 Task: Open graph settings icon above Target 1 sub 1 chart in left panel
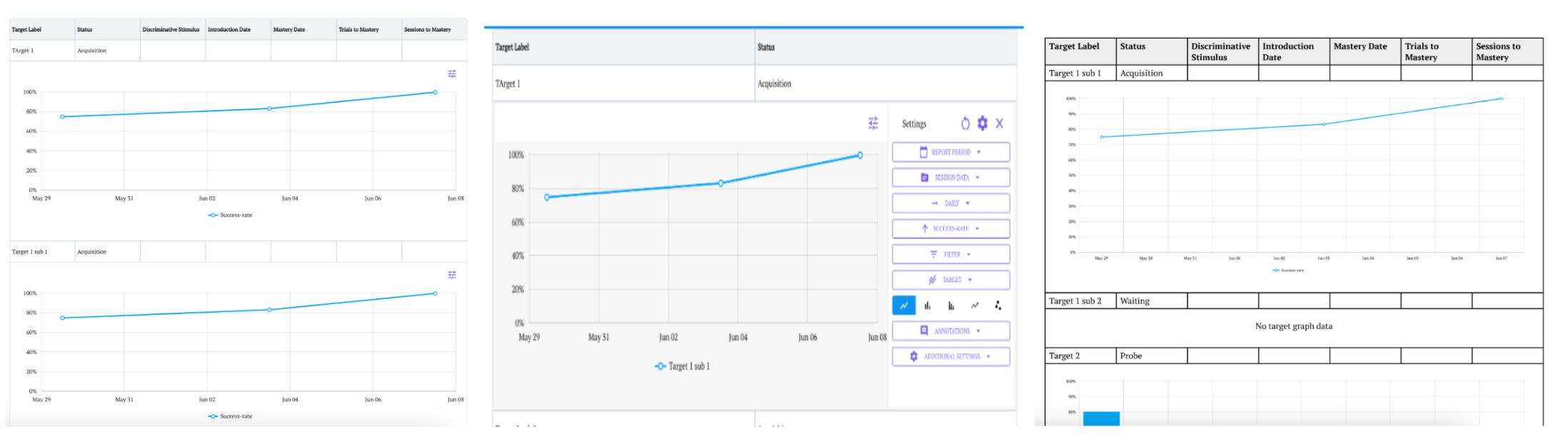coord(451,275)
